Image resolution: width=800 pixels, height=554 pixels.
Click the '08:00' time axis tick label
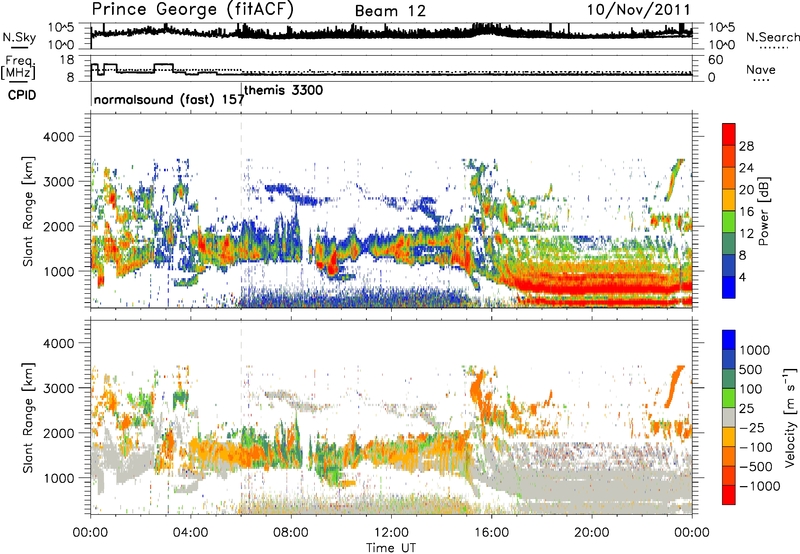pyautogui.click(x=291, y=533)
